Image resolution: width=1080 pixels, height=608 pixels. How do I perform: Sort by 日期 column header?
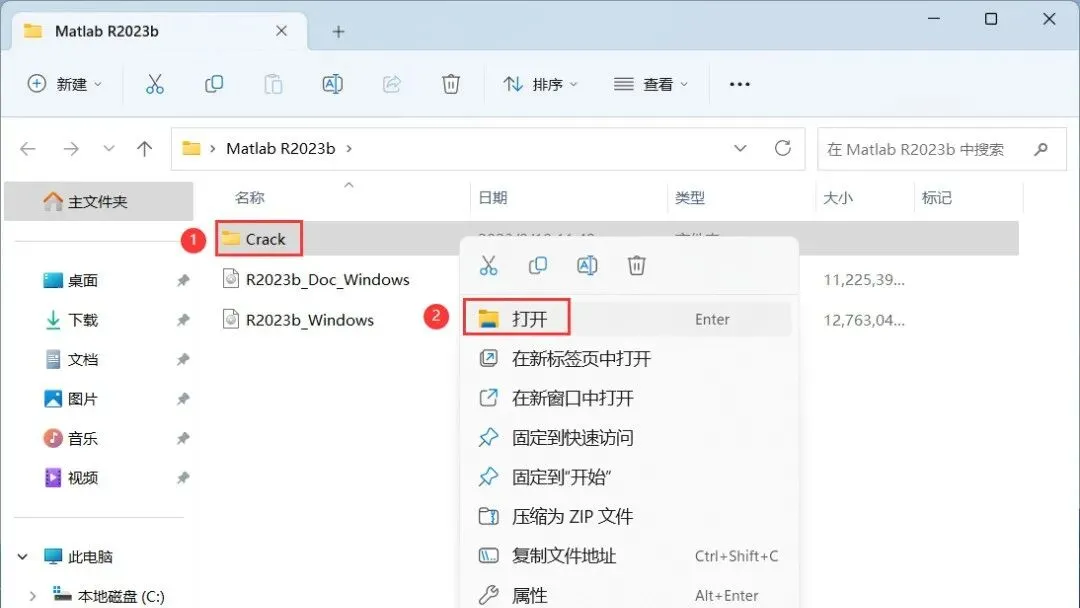[492, 198]
